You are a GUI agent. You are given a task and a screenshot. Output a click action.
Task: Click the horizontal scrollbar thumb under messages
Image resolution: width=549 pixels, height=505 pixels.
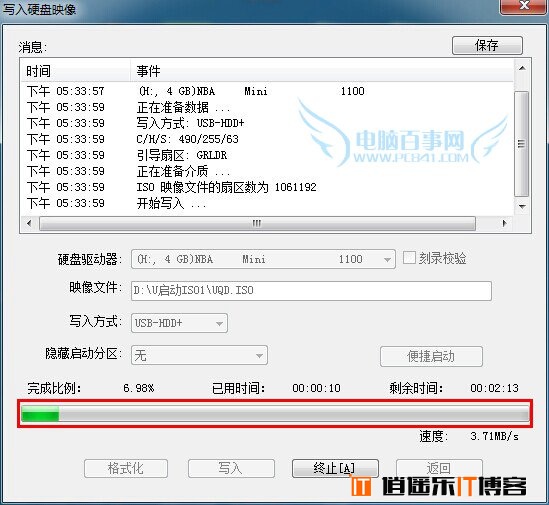[x=257, y=223]
